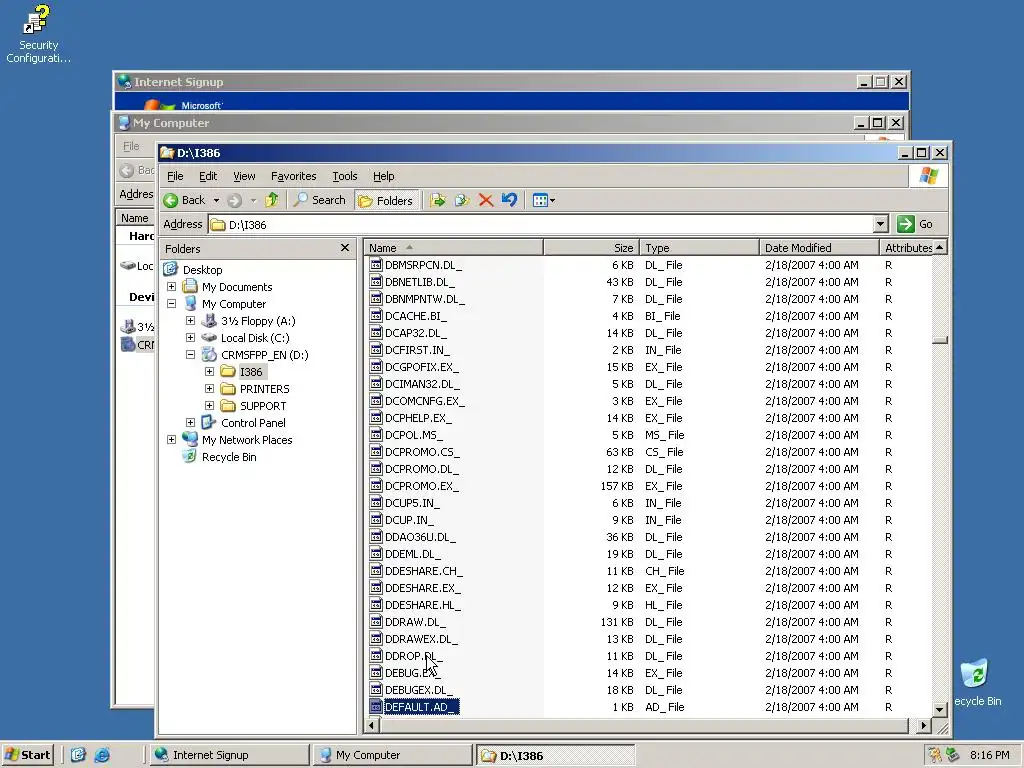Click the red Delete toolbar icon
This screenshot has height=768, width=1024.
486,200
